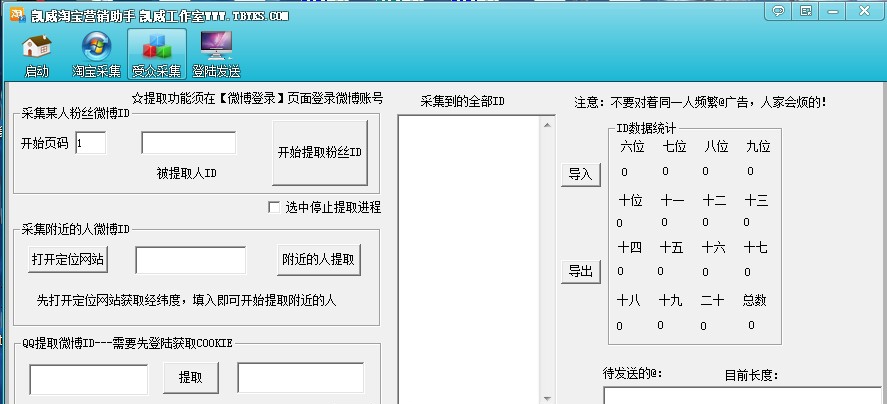Click the 导入 button

tap(580, 175)
